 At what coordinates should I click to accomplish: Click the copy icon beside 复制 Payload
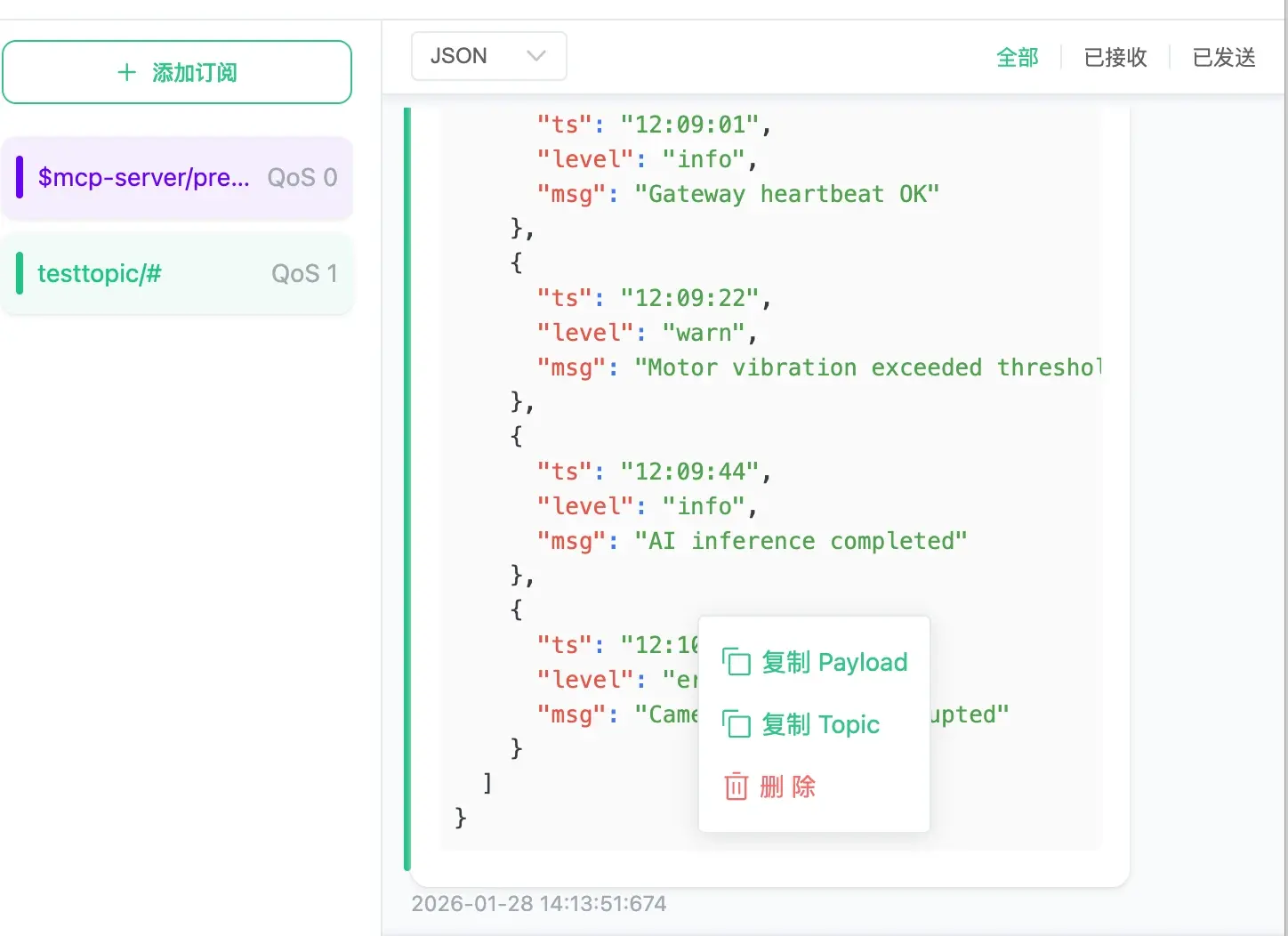737,662
